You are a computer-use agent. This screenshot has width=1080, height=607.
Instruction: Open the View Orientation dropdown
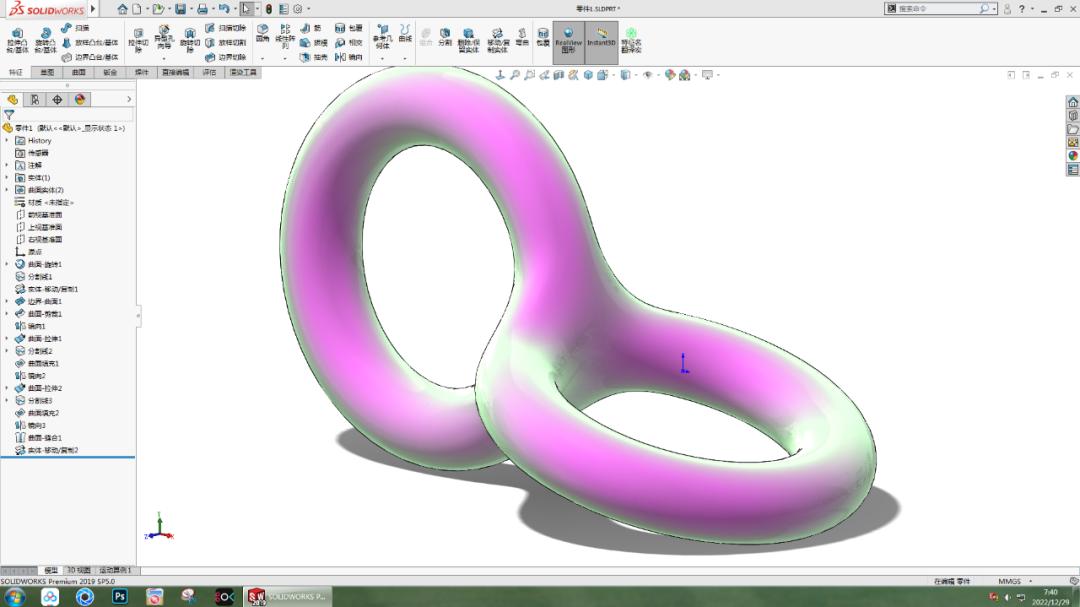tap(589, 74)
